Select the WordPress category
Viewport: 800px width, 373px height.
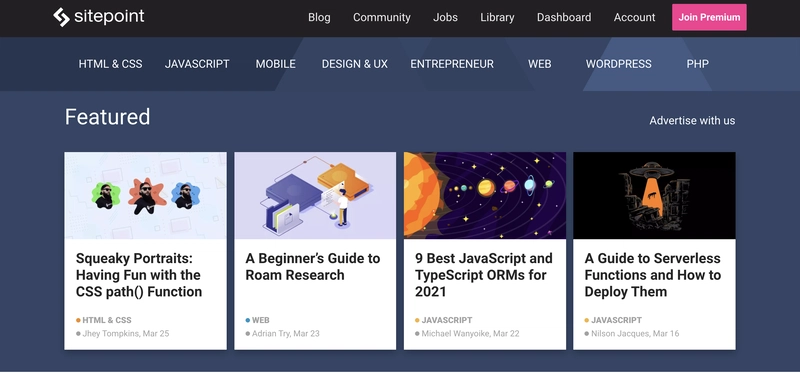pos(618,64)
